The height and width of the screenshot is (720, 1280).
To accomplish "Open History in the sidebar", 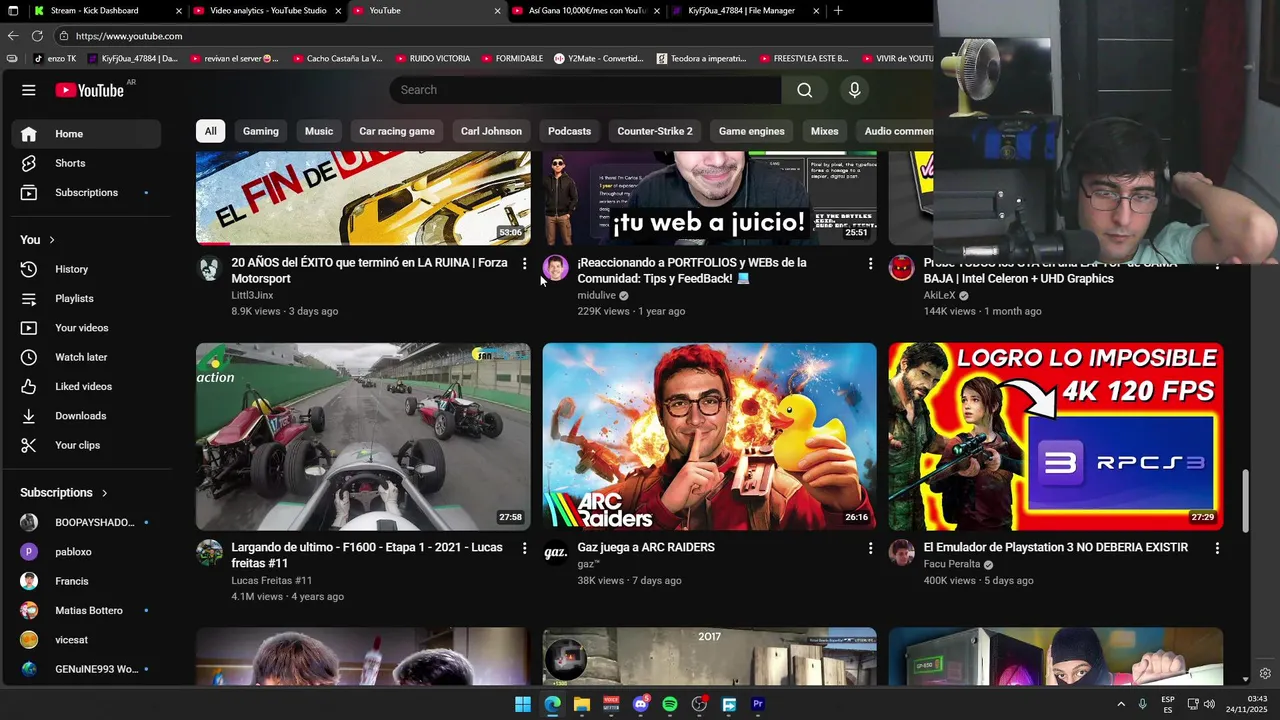I will point(86,269).
